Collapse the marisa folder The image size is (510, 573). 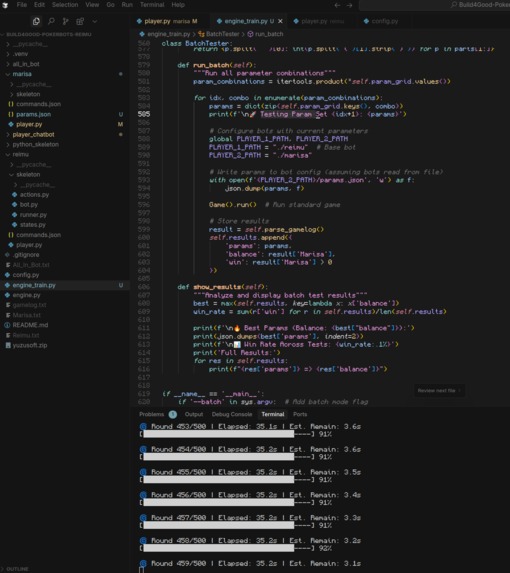[x=22, y=74]
